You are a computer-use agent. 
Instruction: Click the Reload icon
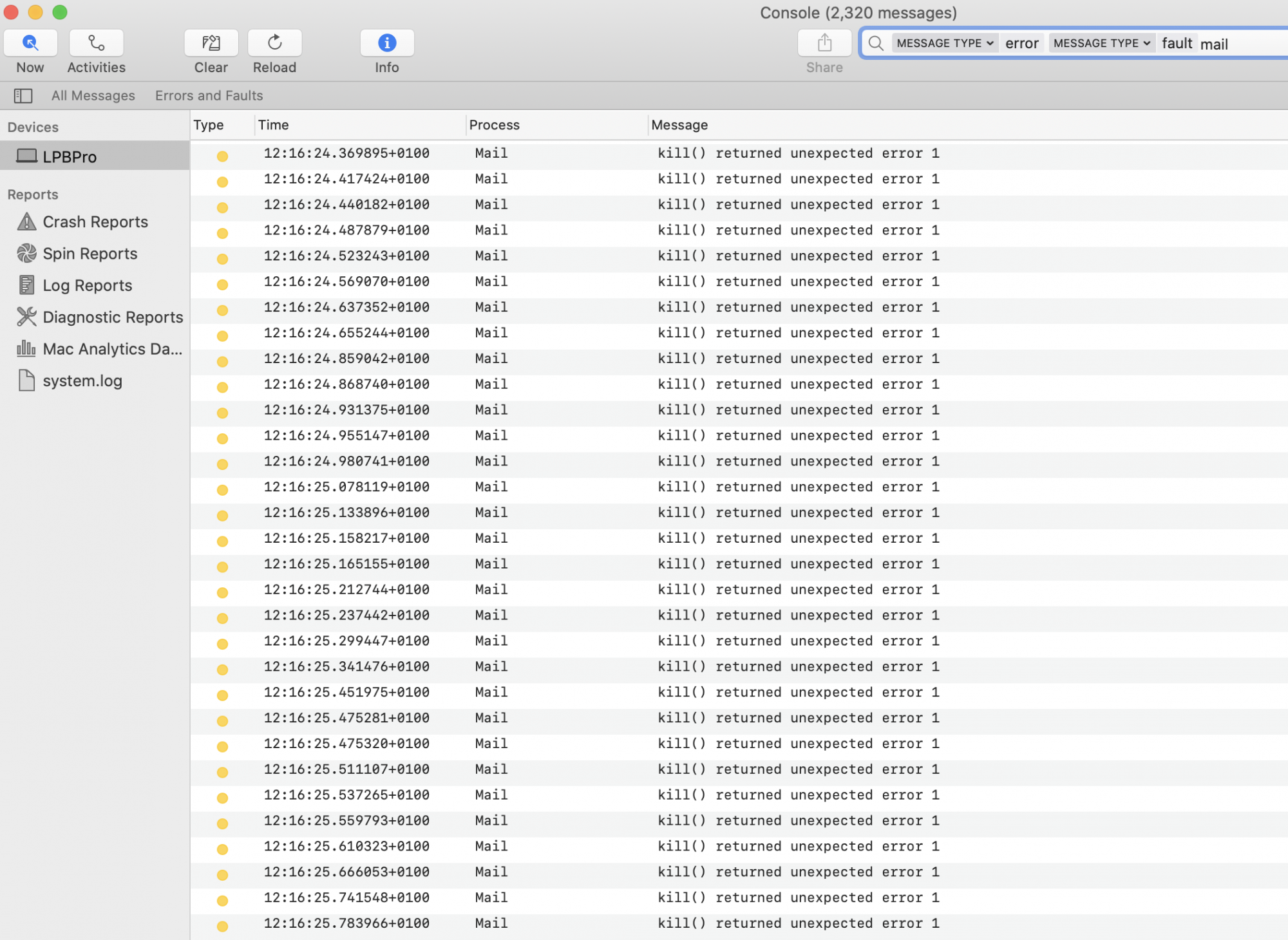274,43
